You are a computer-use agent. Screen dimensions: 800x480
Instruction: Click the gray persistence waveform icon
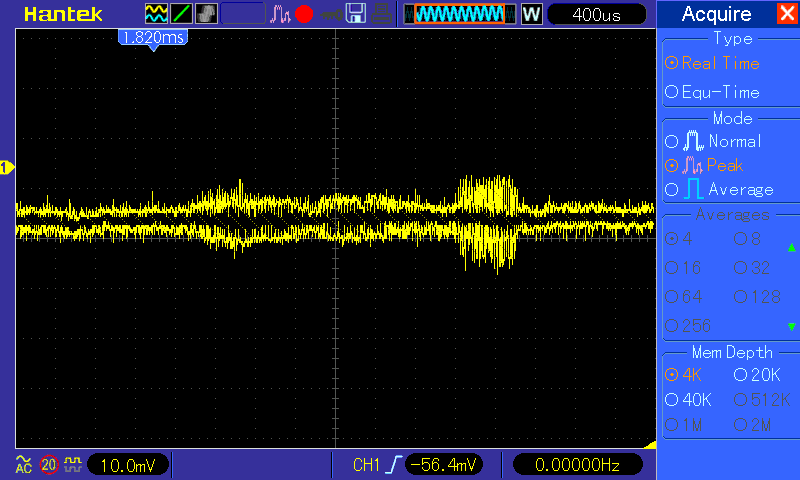206,14
